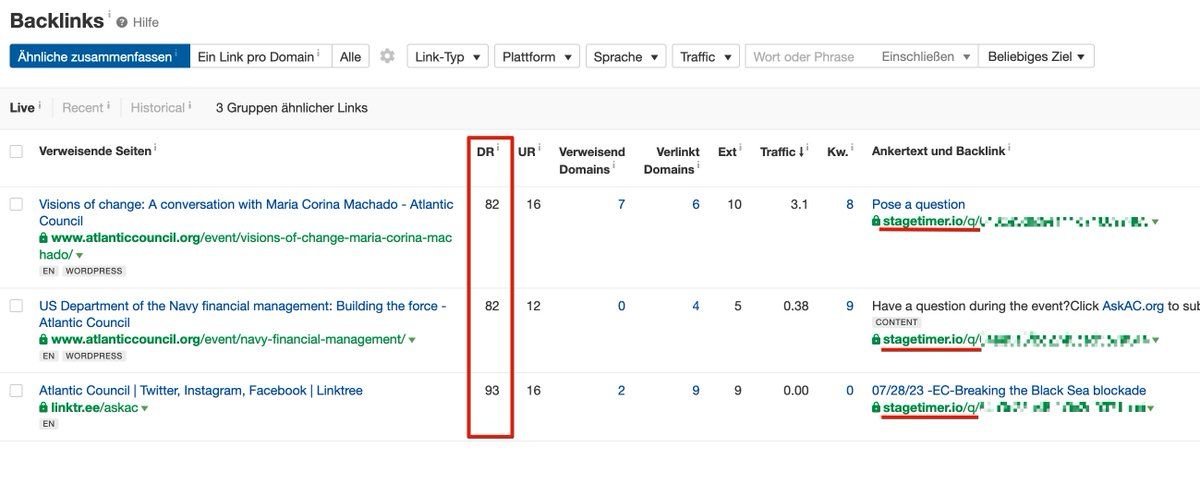Image resolution: width=1200 pixels, height=496 pixels.
Task: Select the Recent tab
Action: click(82, 108)
